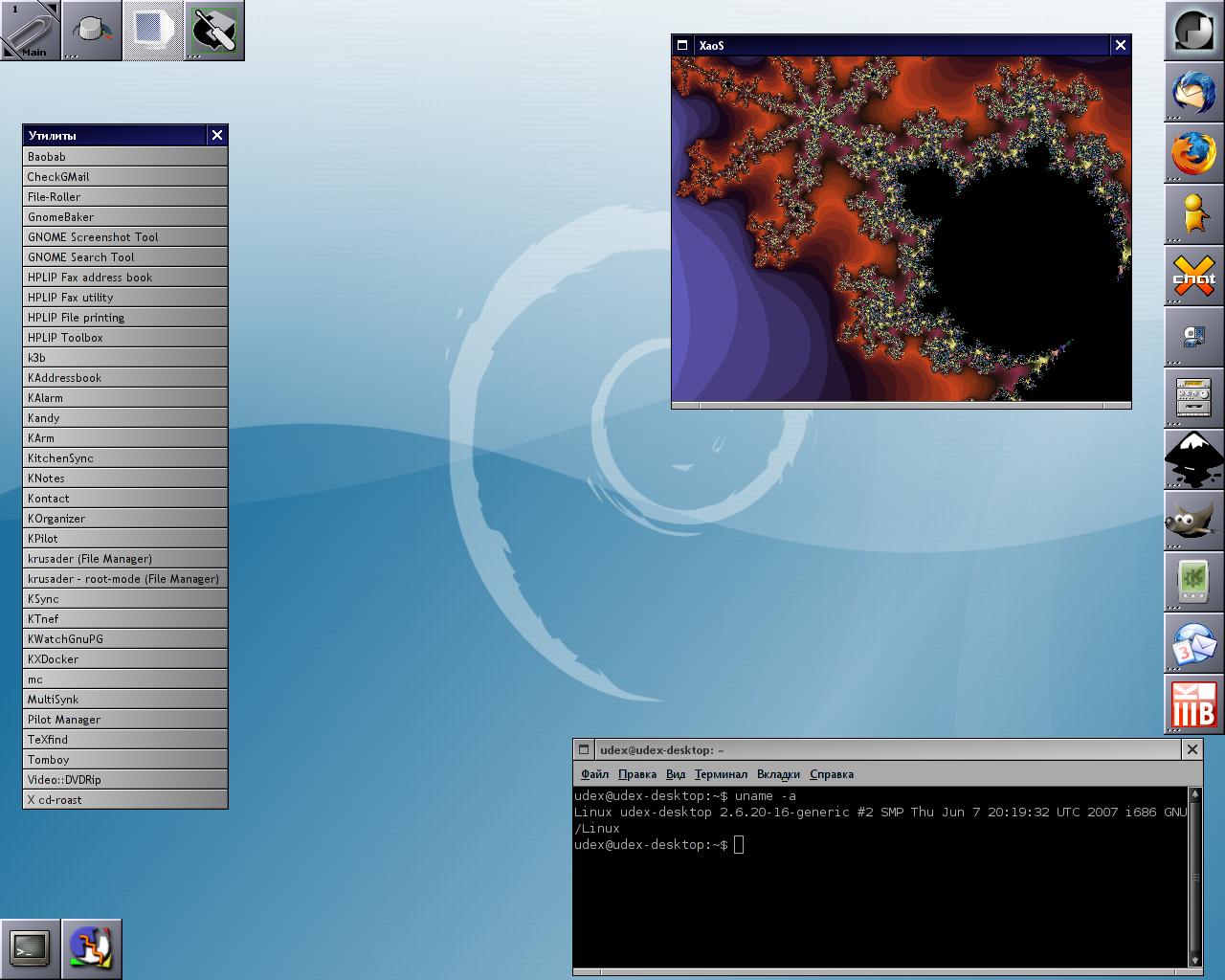Screen dimensions: 1225x980
Task: Click the XaoS window menu button in titlebar
Action: (x=682, y=45)
